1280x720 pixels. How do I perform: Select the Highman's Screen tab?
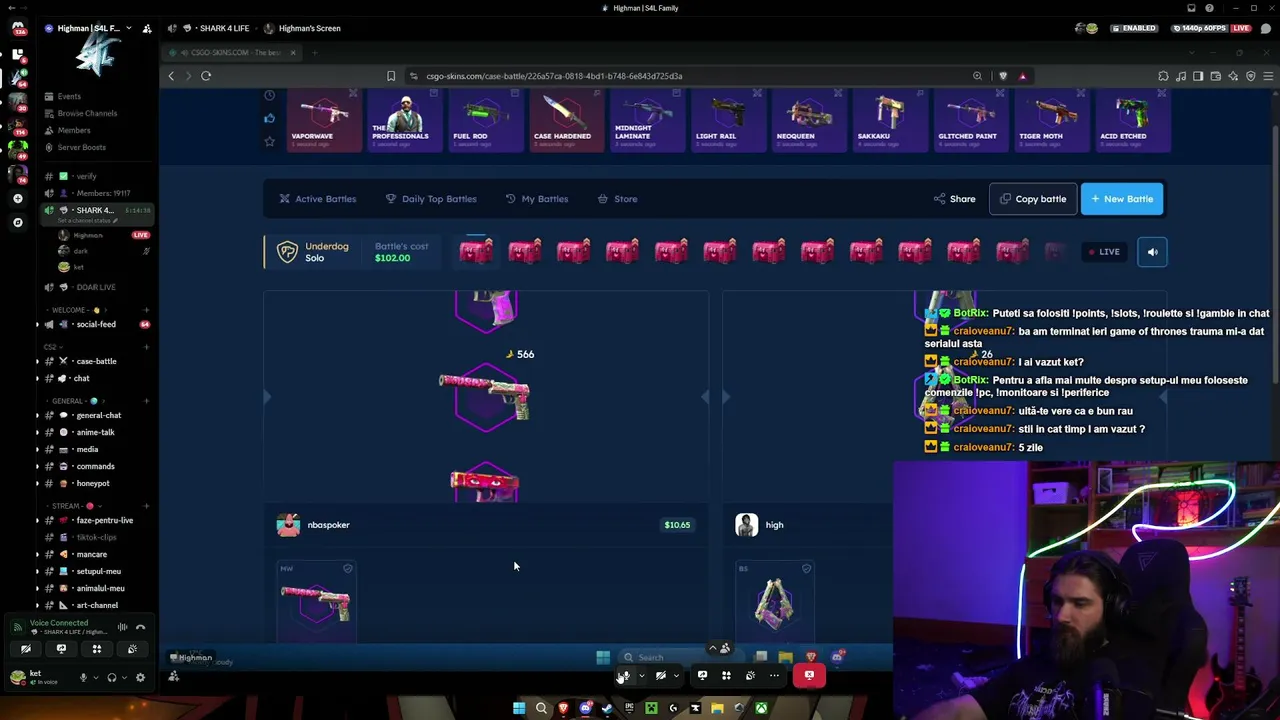(x=303, y=28)
